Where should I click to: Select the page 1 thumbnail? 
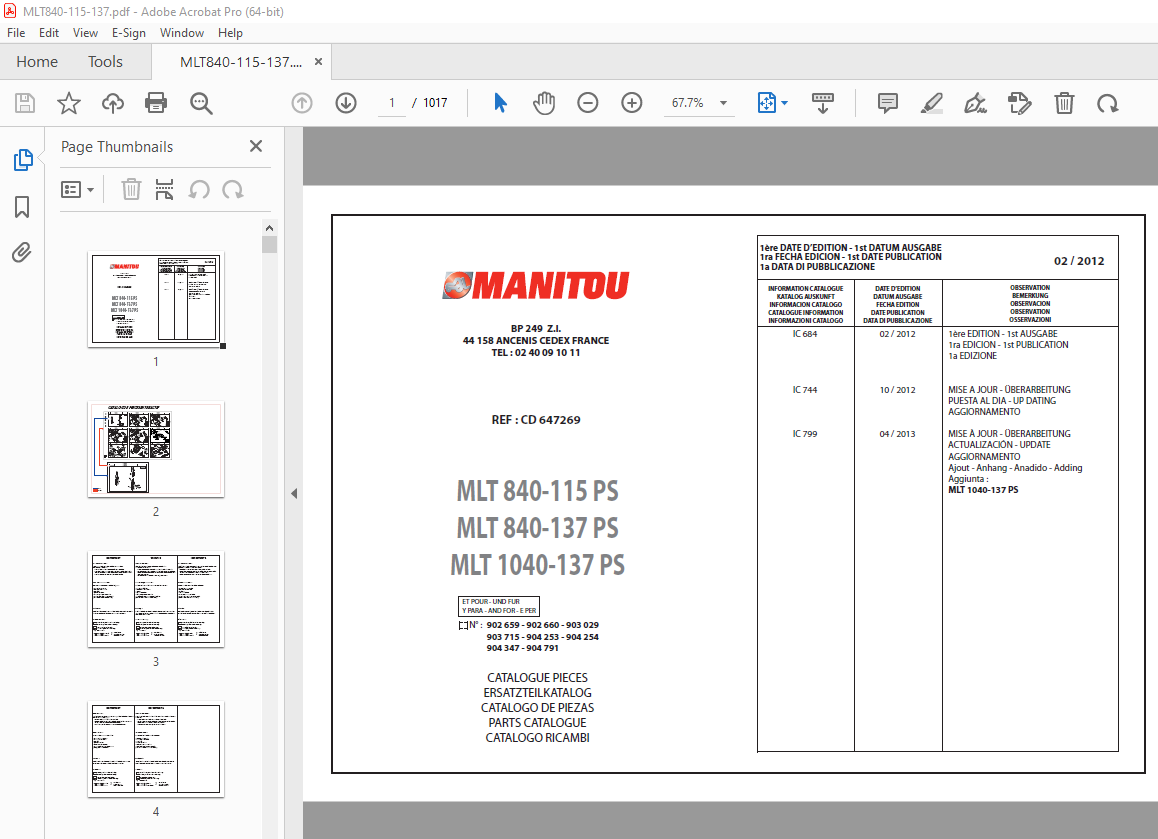[x=156, y=299]
